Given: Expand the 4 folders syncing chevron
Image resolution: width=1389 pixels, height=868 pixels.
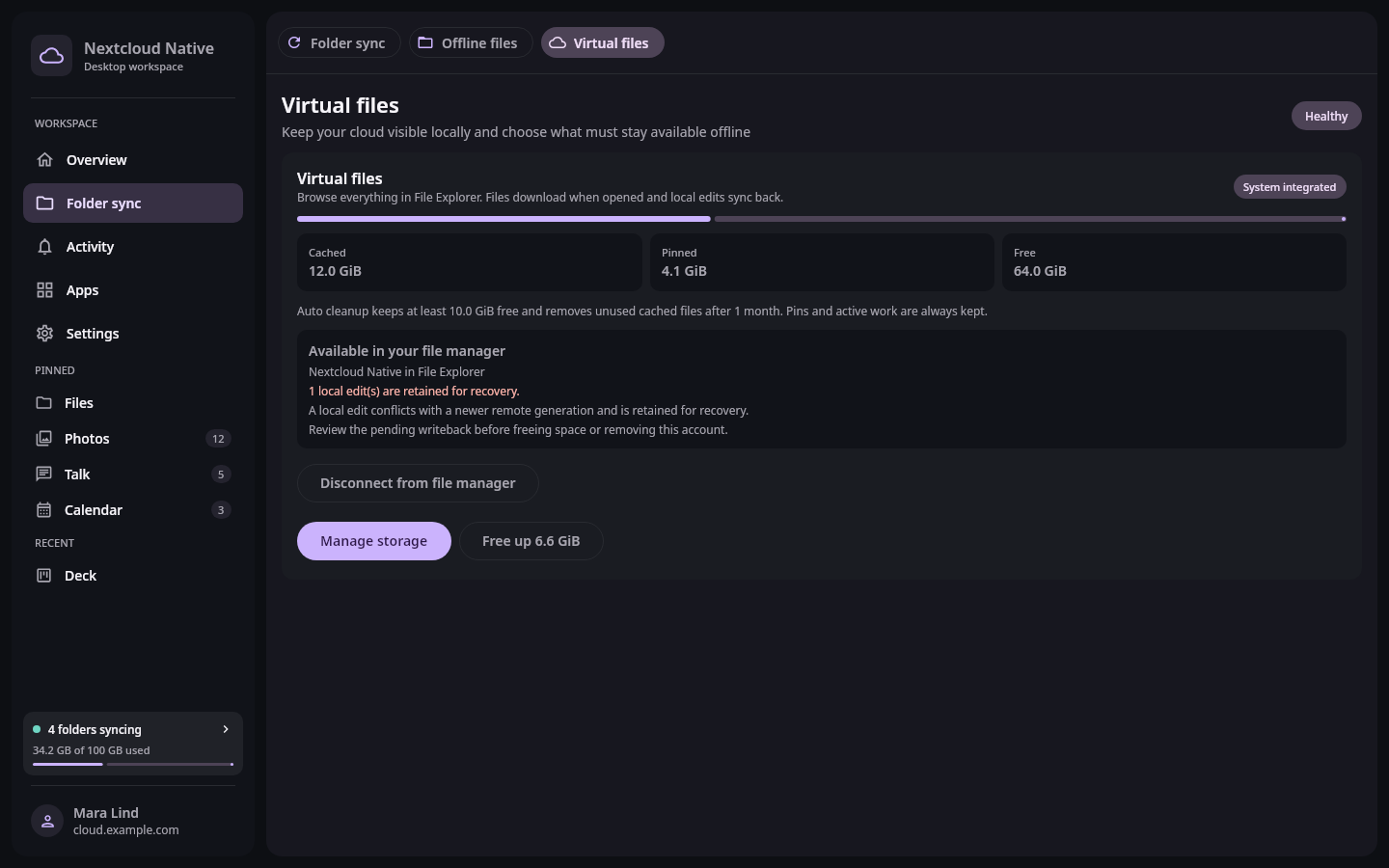Looking at the screenshot, I should pyautogui.click(x=226, y=729).
